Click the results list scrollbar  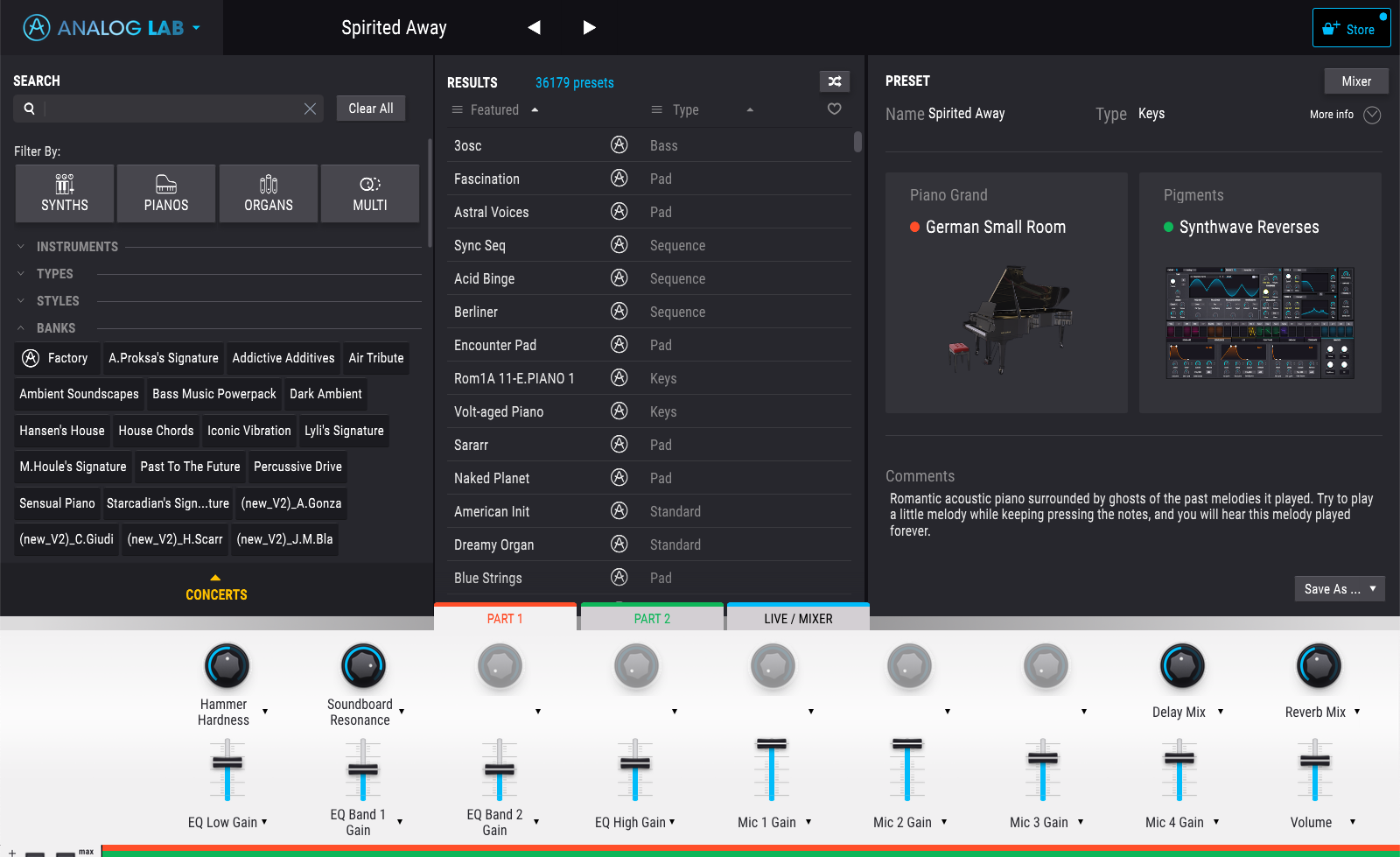coord(857,142)
